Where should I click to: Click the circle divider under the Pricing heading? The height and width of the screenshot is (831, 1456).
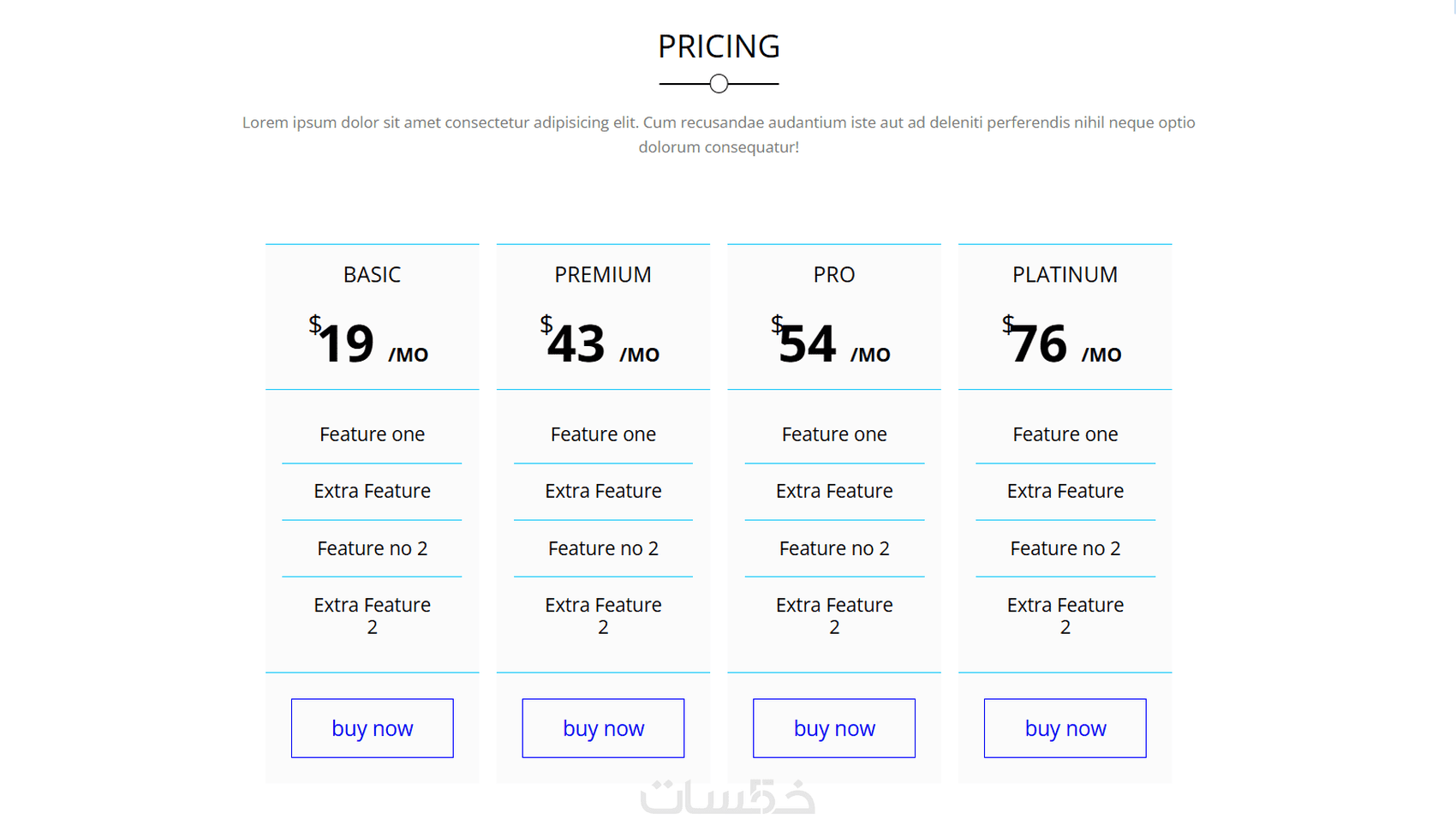pos(719,83)
